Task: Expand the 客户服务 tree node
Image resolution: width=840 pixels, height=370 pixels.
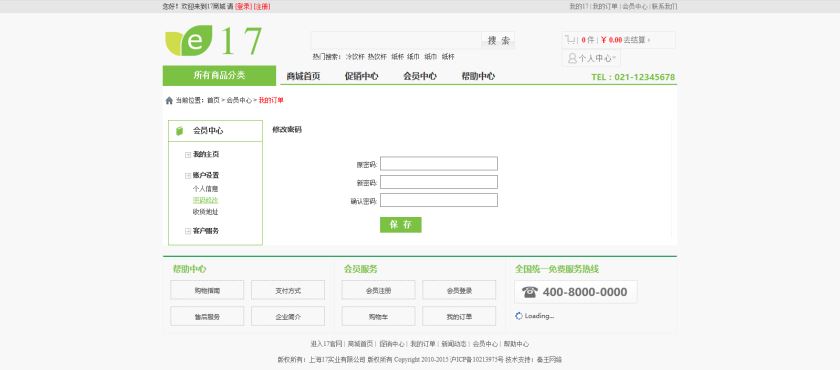Action: [188, 231]
